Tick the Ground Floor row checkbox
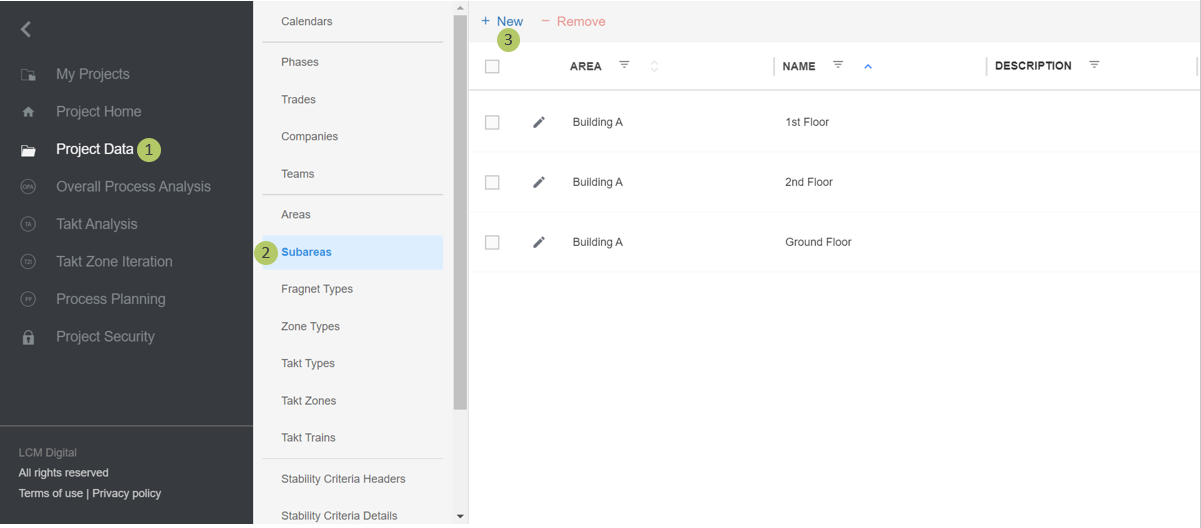The height and width of the screenshot is (528, 1201). [492, 242]
